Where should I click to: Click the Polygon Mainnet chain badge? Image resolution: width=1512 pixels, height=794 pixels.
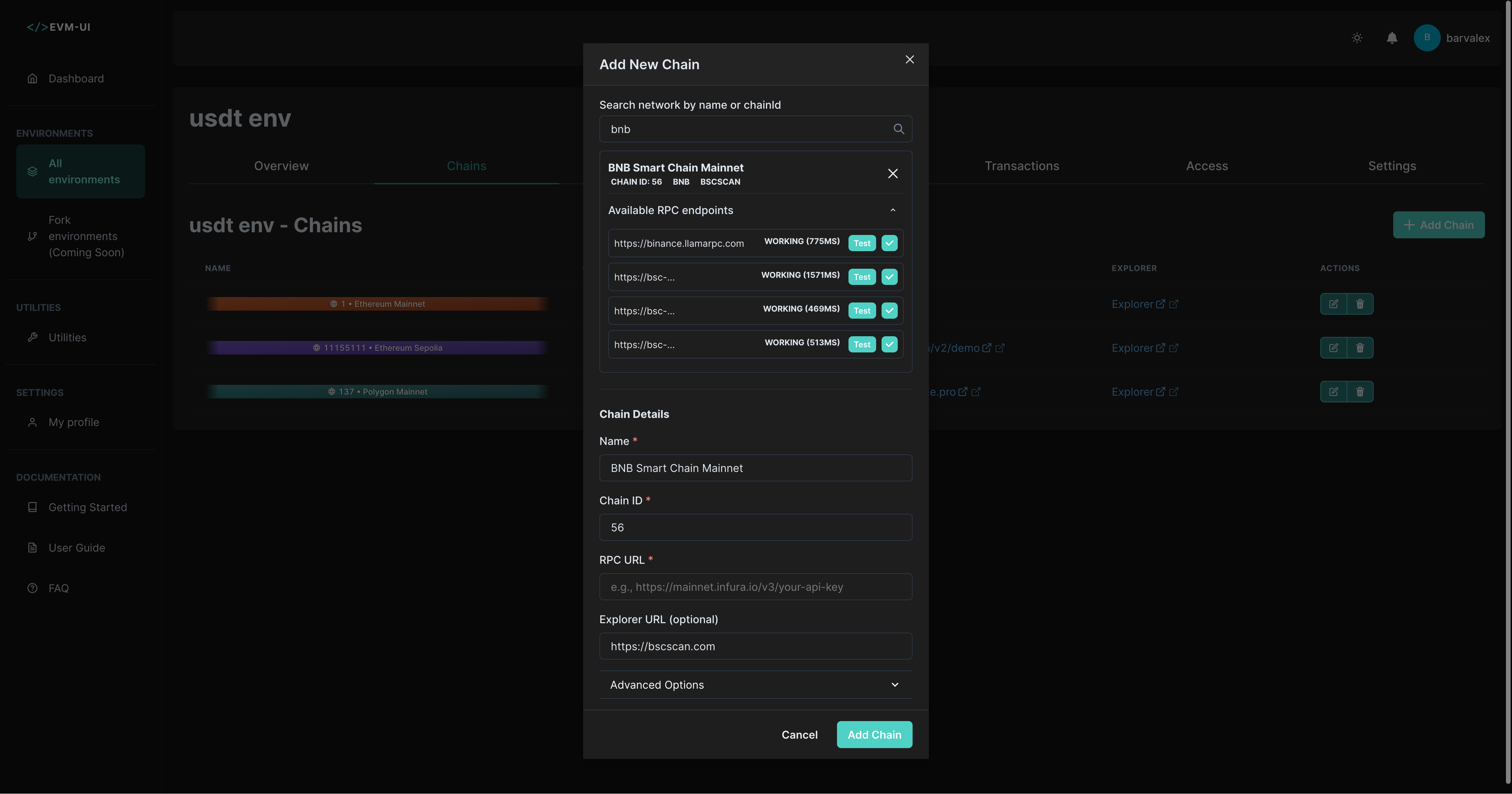[377, 392]
